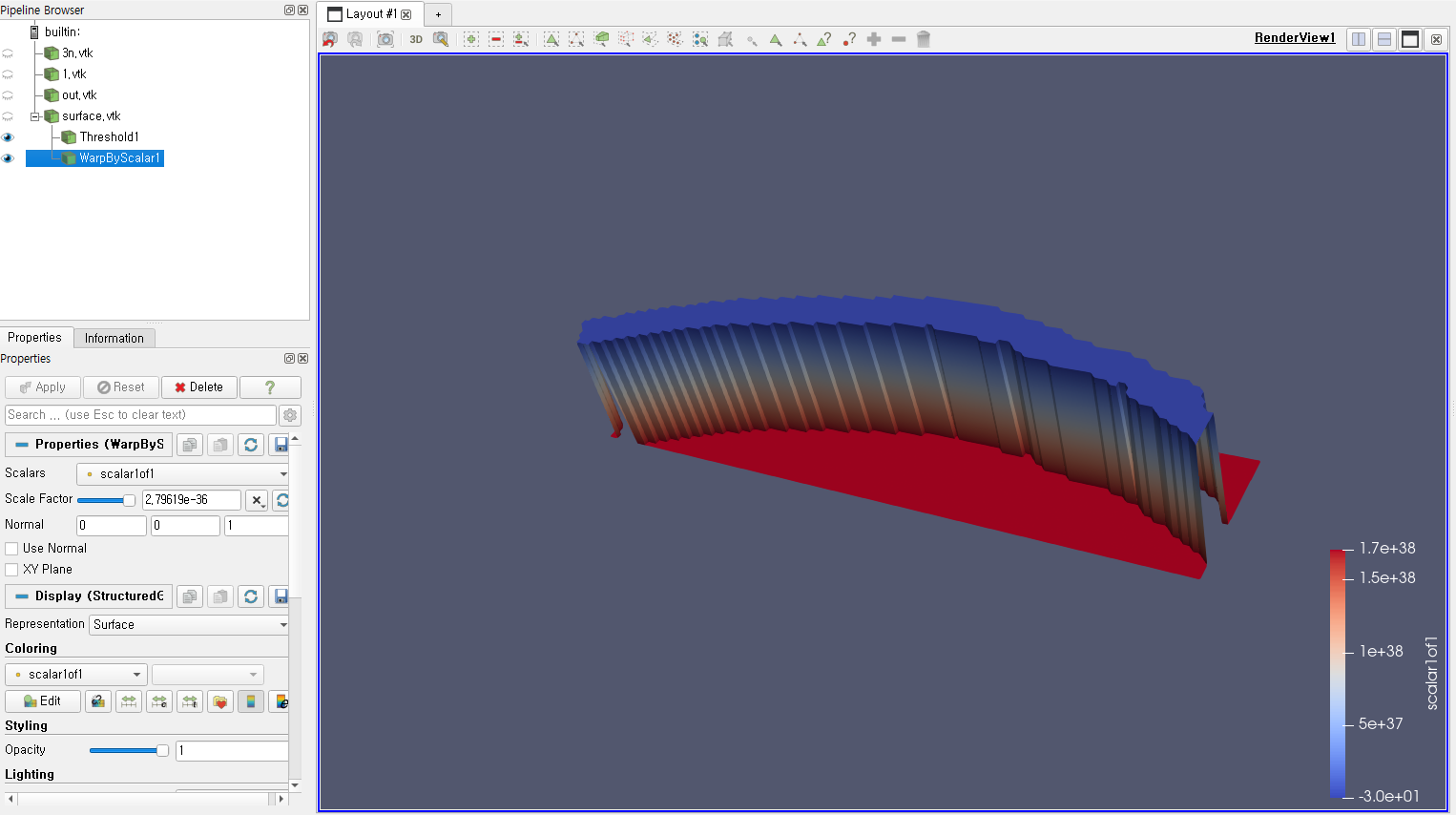The image size is (1456, 815).
Task: Click the interactive select cells icon
Action: point(775,39)
